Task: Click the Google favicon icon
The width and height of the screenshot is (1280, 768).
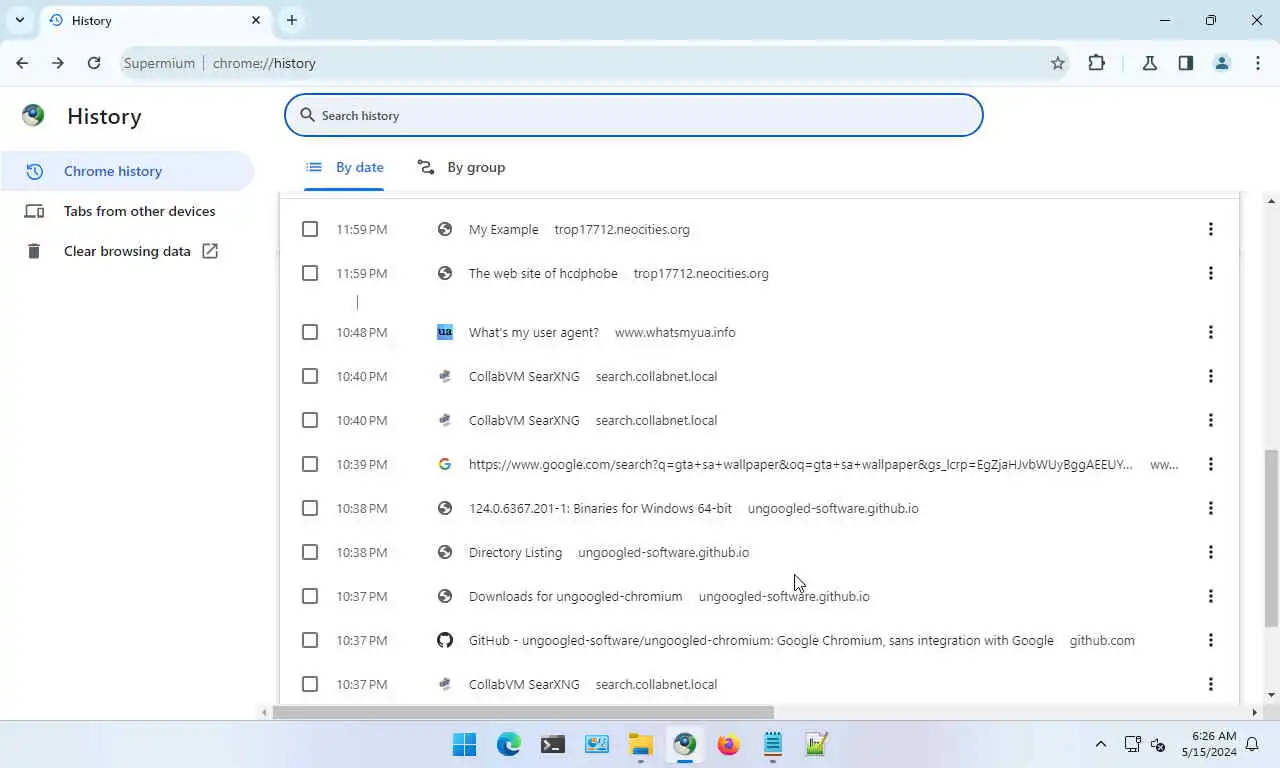Action: pos(445,464)
